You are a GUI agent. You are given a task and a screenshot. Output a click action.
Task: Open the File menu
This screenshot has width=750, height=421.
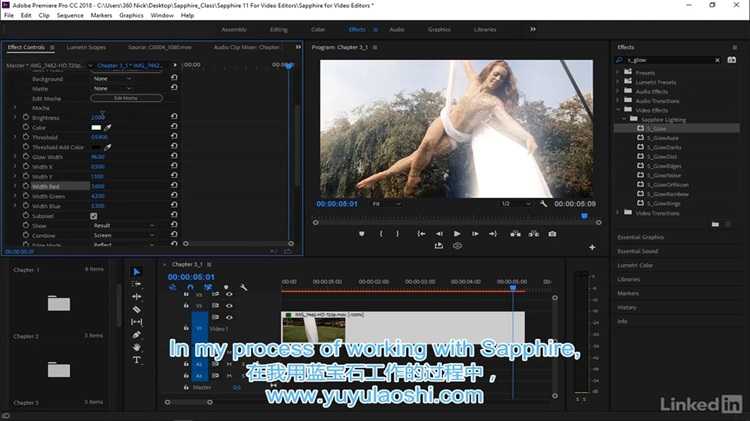coord(9,15)
